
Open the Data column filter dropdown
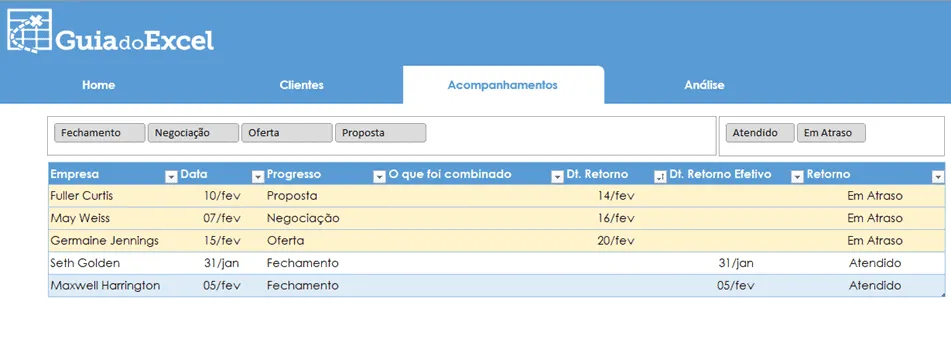pos(257,176)
